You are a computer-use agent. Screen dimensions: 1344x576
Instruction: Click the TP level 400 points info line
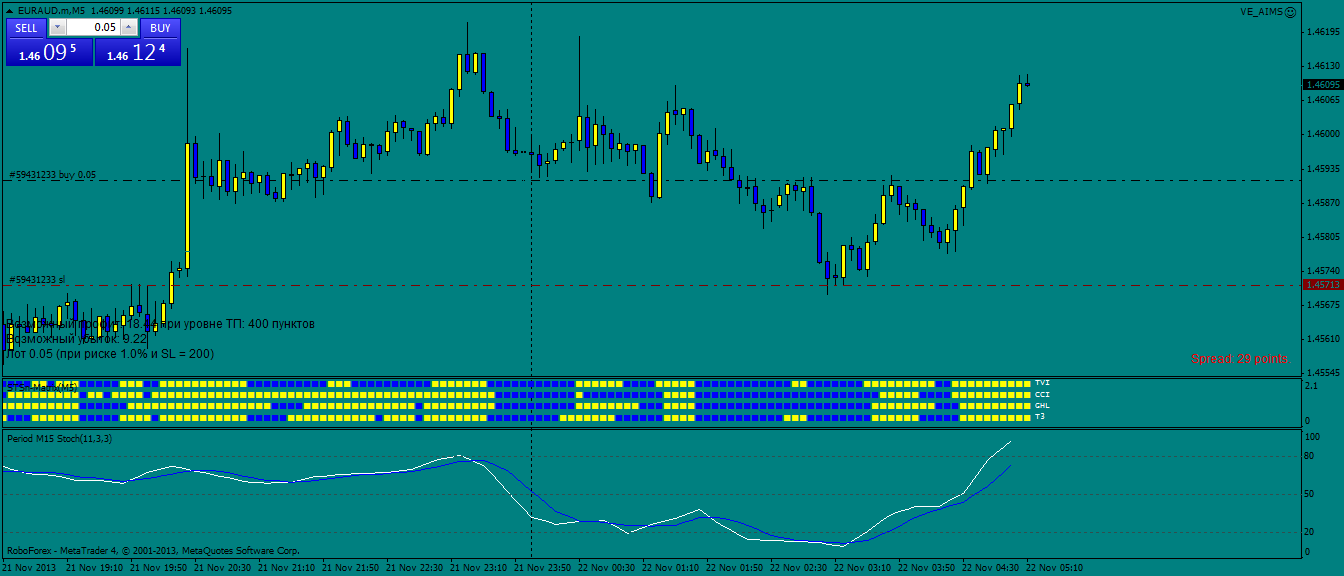160,324
